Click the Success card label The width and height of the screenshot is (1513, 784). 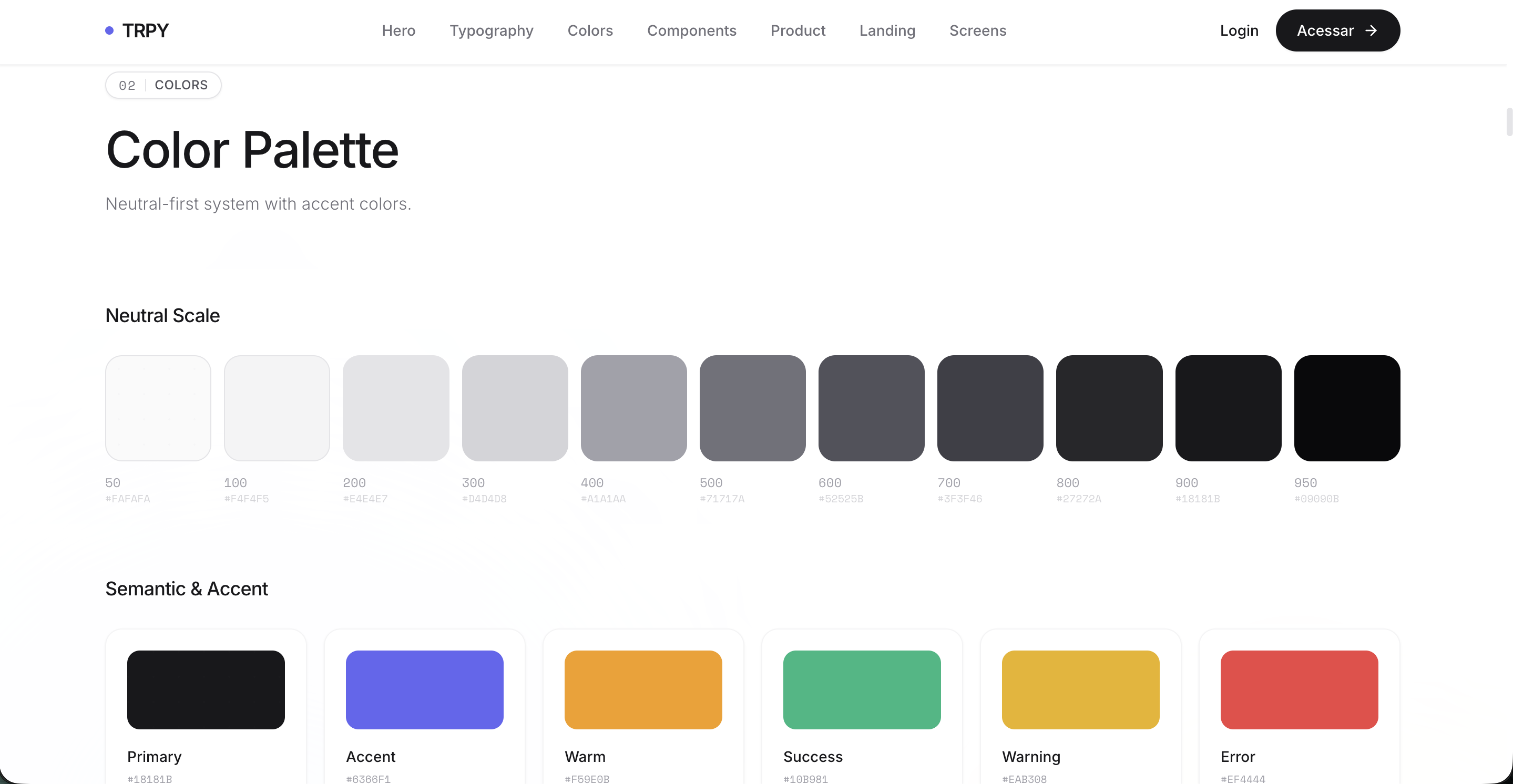[813, 756]
